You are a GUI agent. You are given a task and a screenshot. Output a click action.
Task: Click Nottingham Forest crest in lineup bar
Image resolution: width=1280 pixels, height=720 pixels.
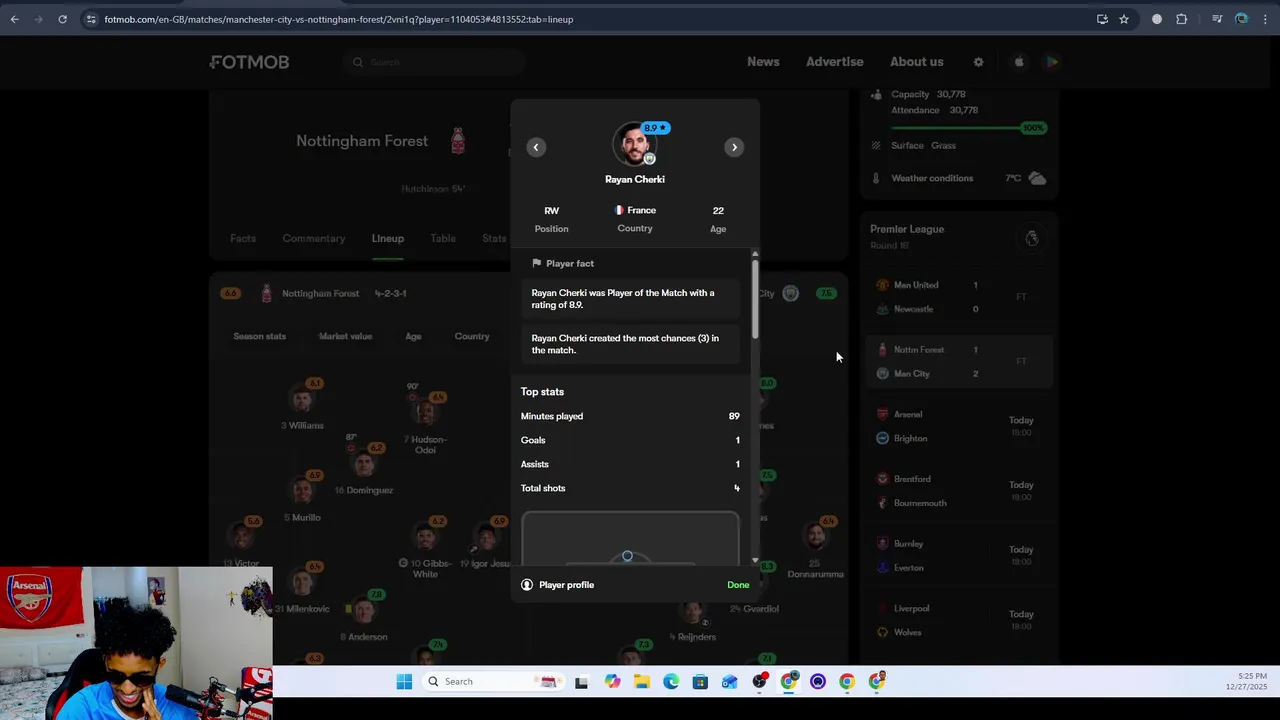pyautogui.click(x=266, y=293)
